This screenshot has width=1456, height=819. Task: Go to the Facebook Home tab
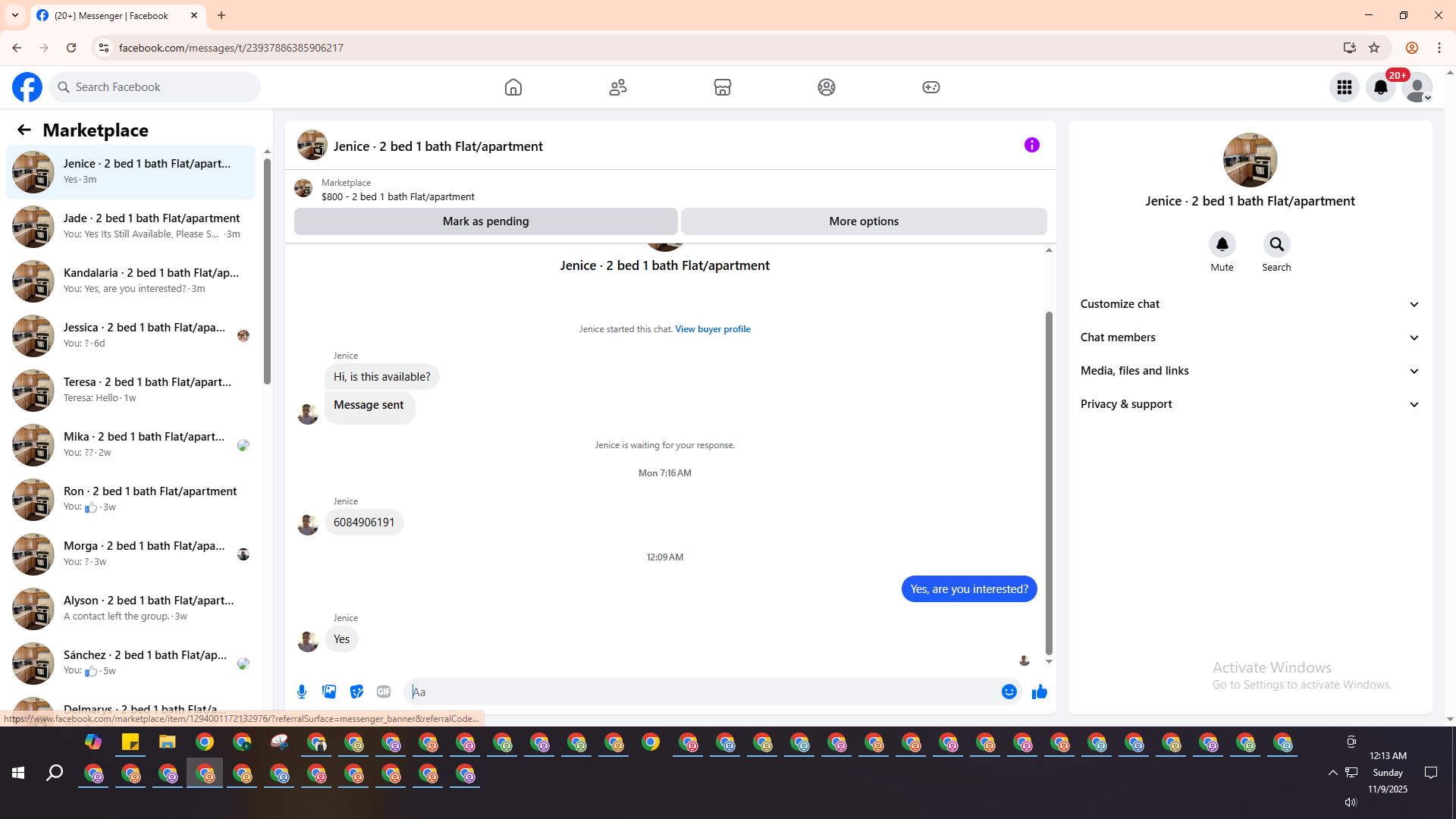click(x=513, y=87)
